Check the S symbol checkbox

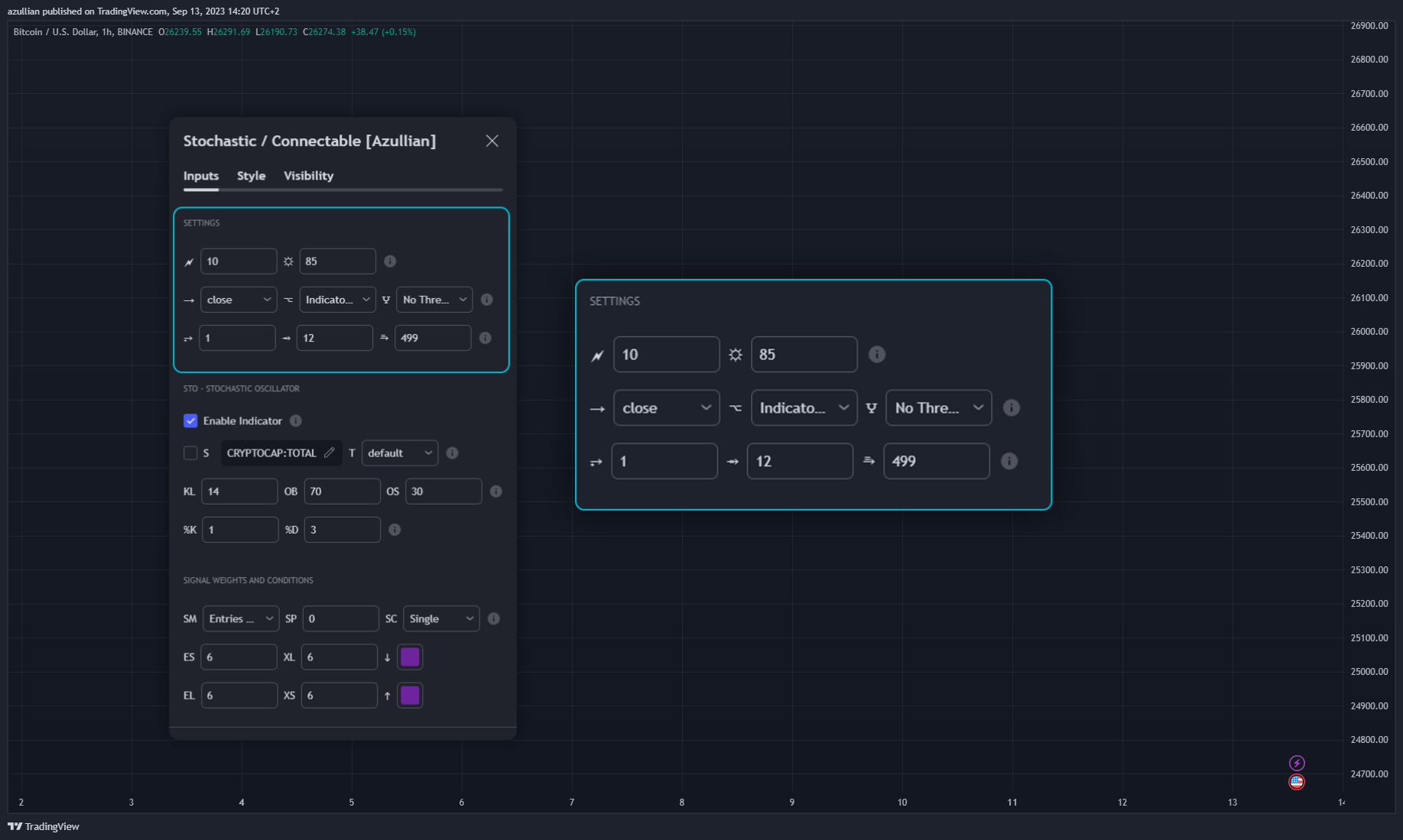click(x=190, y=453)
